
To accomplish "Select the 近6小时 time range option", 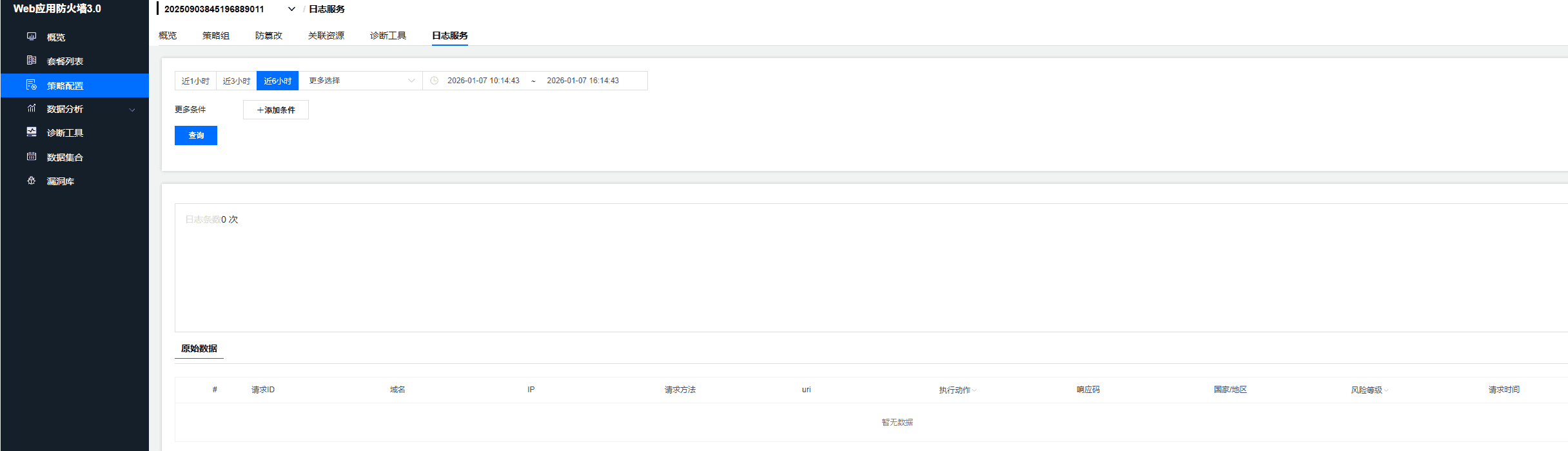I will pos(277,81).
